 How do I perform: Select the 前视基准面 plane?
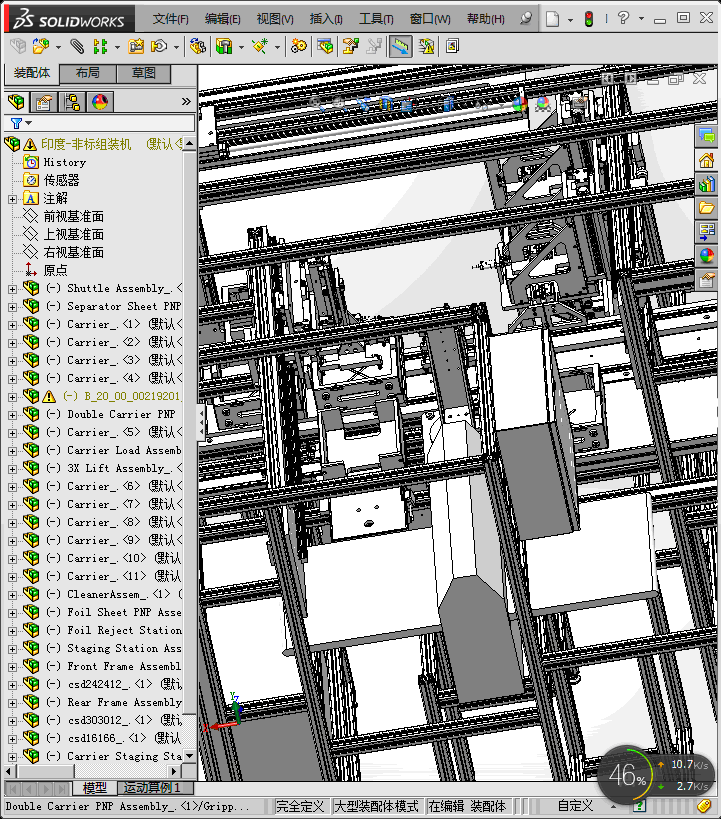pos(74,217)
